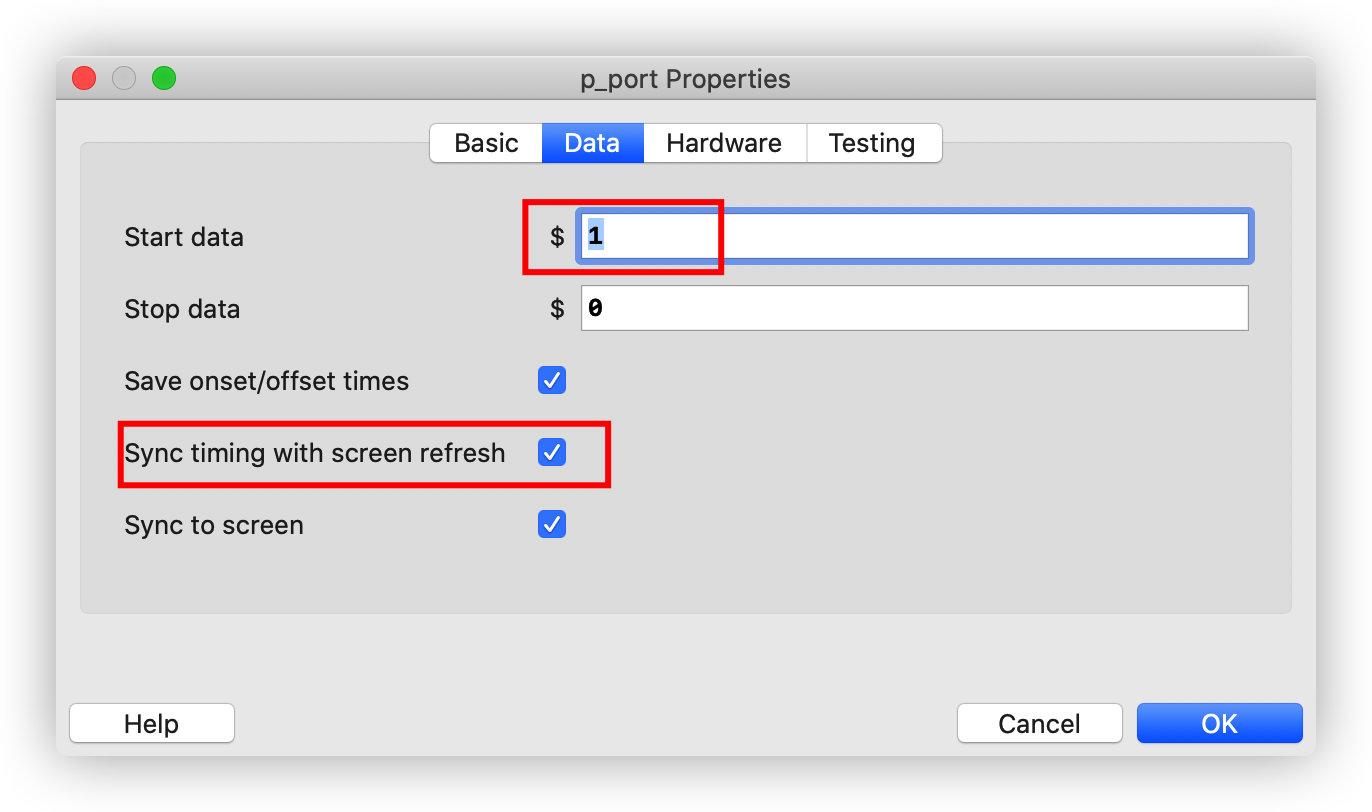Open the Hardware tab
Screen dimensions: 1372x812
[x=724, y=143]
